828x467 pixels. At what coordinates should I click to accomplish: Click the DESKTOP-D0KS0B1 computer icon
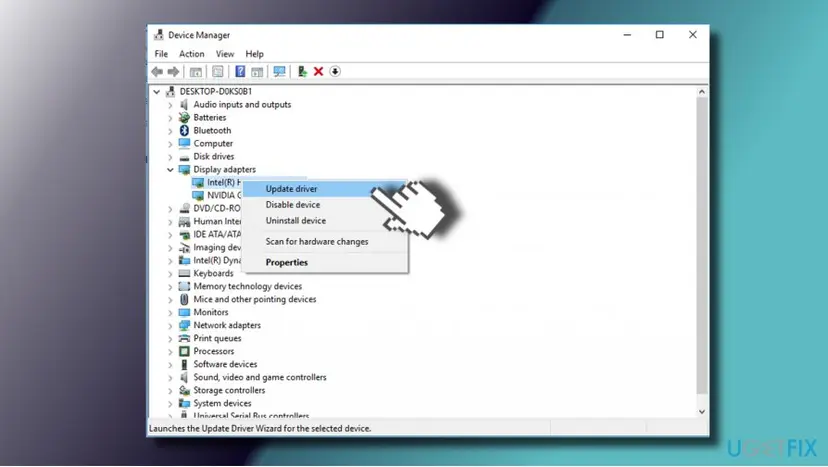click(x=170, y=91)
